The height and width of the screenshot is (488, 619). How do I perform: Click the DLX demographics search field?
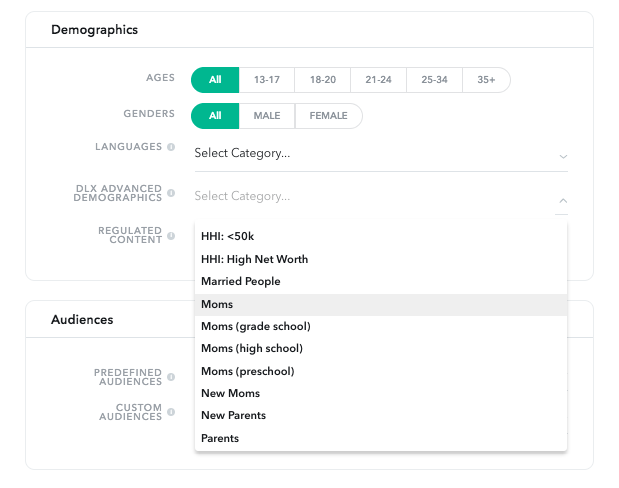(x=373, y=196)
